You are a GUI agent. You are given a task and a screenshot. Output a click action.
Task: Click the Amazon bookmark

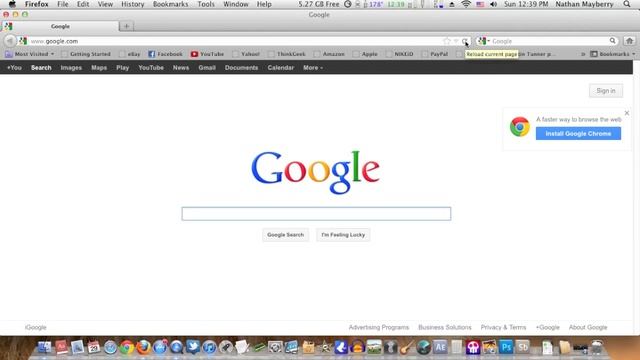point(329,54)
